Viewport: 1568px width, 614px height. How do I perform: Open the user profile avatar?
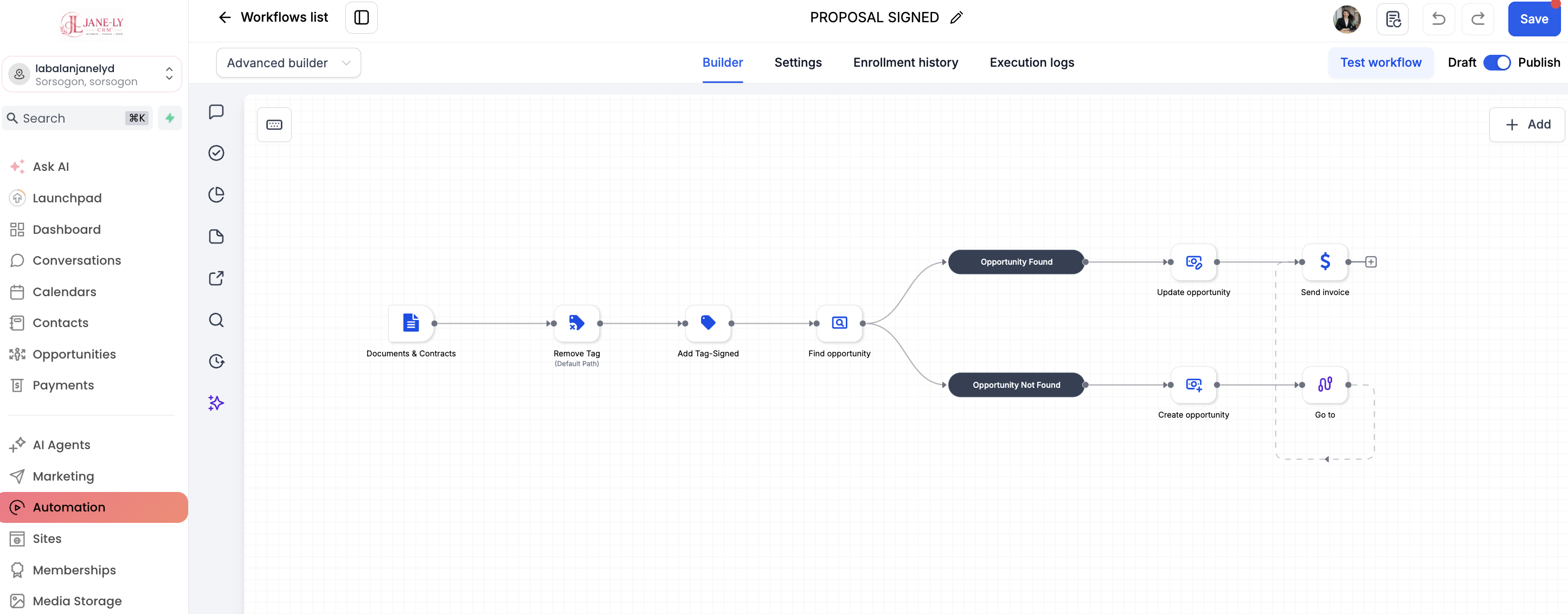pyautogui.click(x=1347, y=19)
